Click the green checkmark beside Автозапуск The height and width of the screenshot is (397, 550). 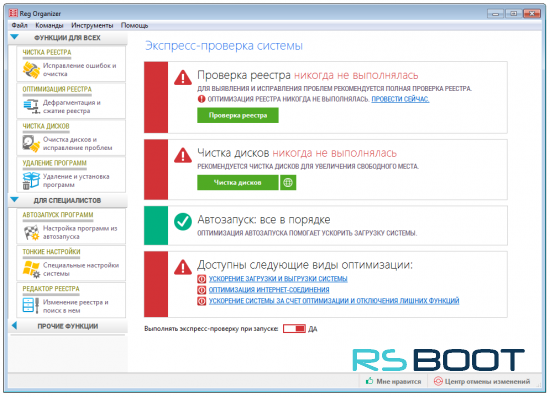pos(183,222)
